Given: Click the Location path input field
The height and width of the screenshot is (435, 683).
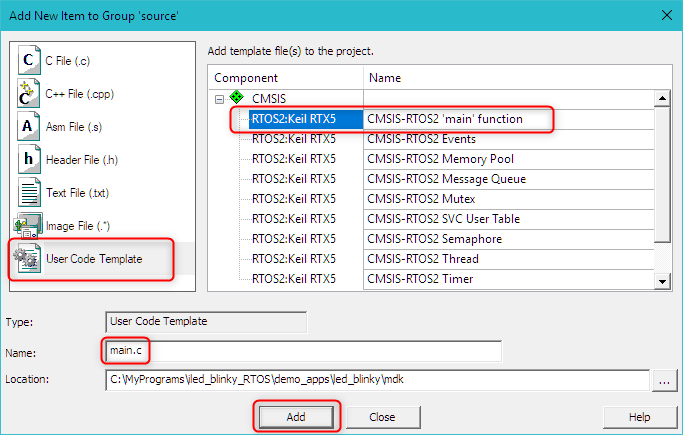Looking at the screenshot, I should pos(377,380).
